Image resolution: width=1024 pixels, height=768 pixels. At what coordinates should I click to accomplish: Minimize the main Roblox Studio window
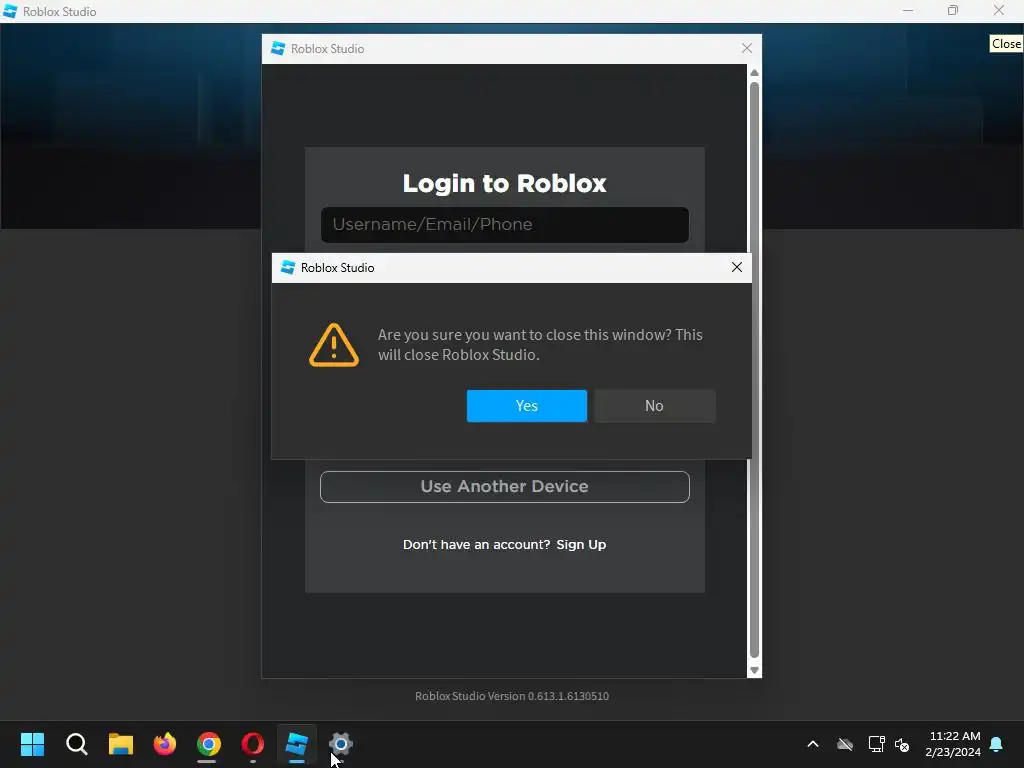908,11
